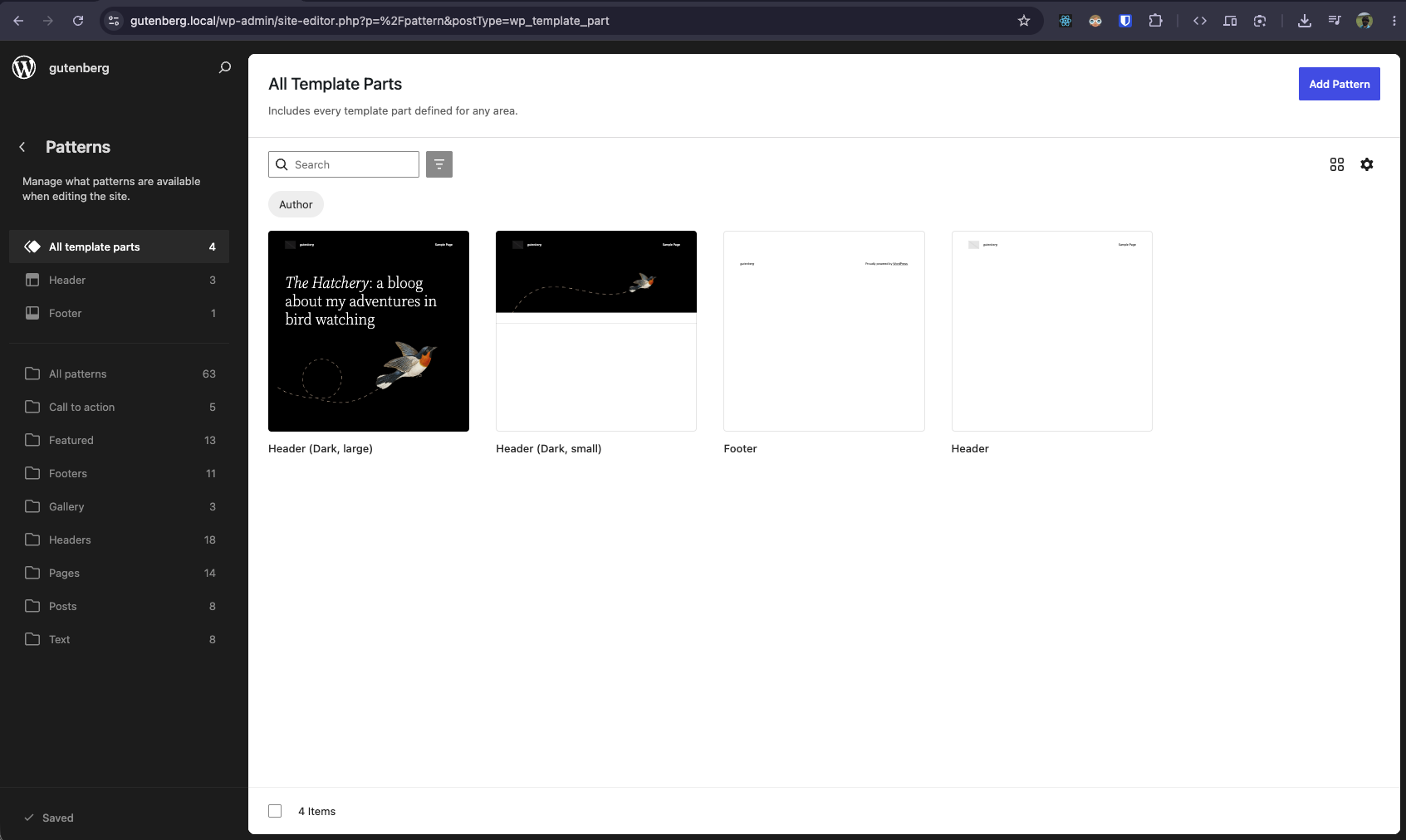
Task: Open the Header (Dark, large) title link
Action: [x=321, y=448]
